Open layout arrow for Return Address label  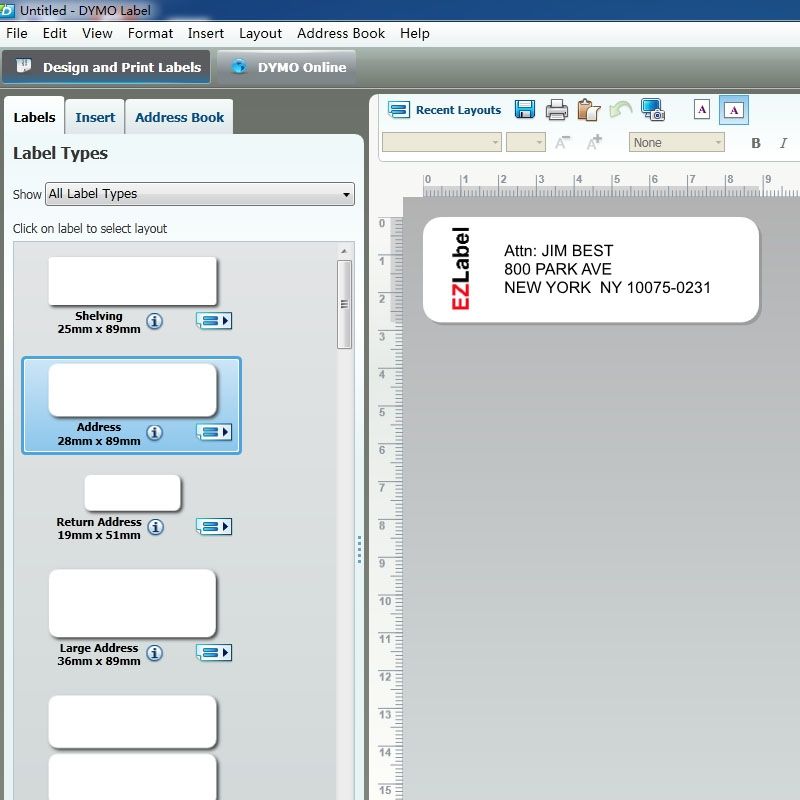pos(214,526)
